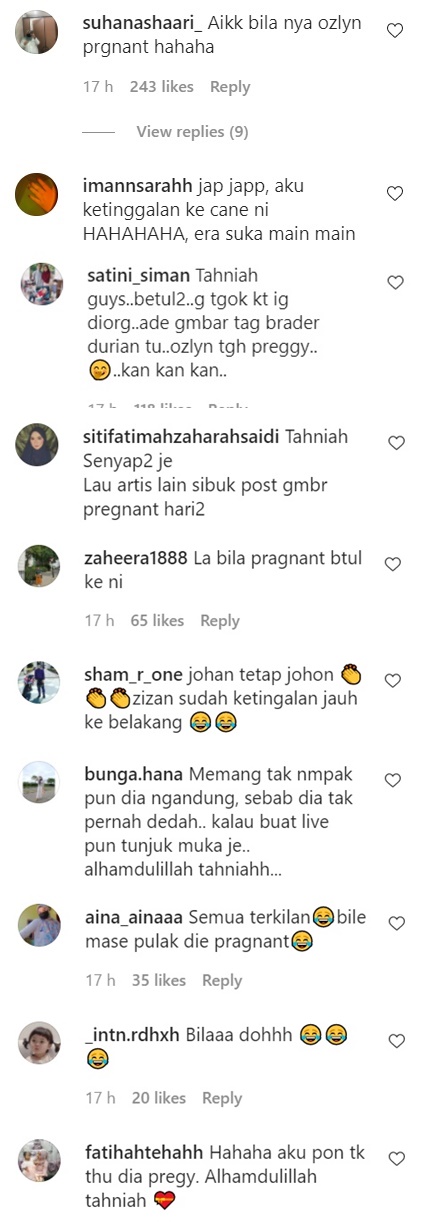436x1222 pixels.
Task: Like aina_ainaaa's comment heart
Action: point(395,923)
